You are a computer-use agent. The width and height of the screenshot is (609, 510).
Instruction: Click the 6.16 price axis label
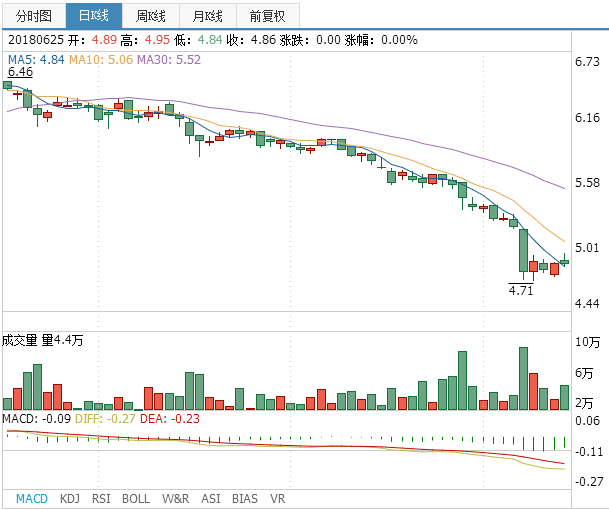tap(587, 118)
